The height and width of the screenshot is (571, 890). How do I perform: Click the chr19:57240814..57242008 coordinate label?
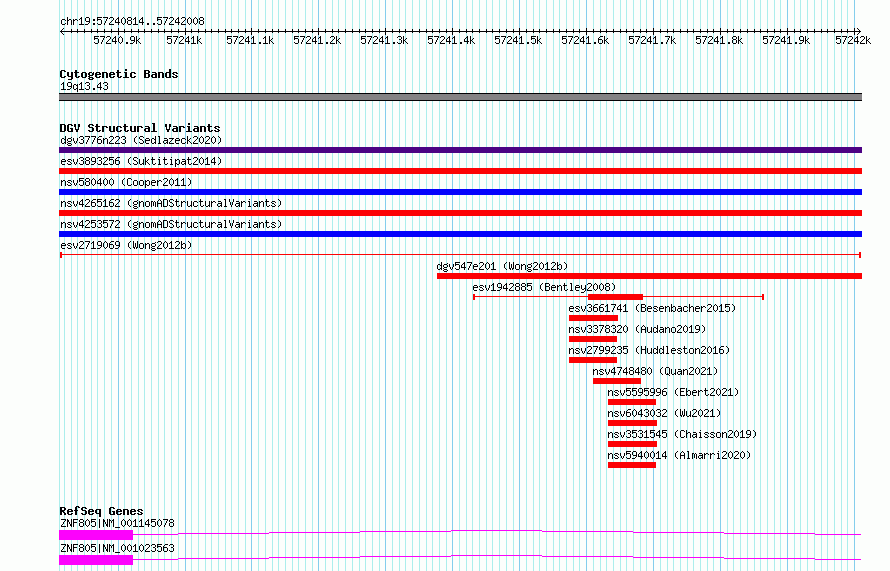pos(132,21)
